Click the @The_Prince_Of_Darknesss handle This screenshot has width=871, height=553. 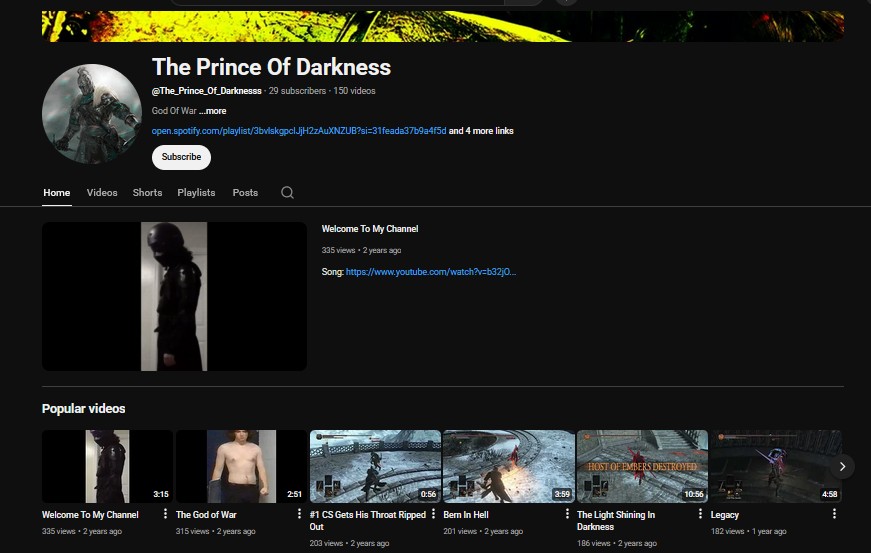pos(207,91)
